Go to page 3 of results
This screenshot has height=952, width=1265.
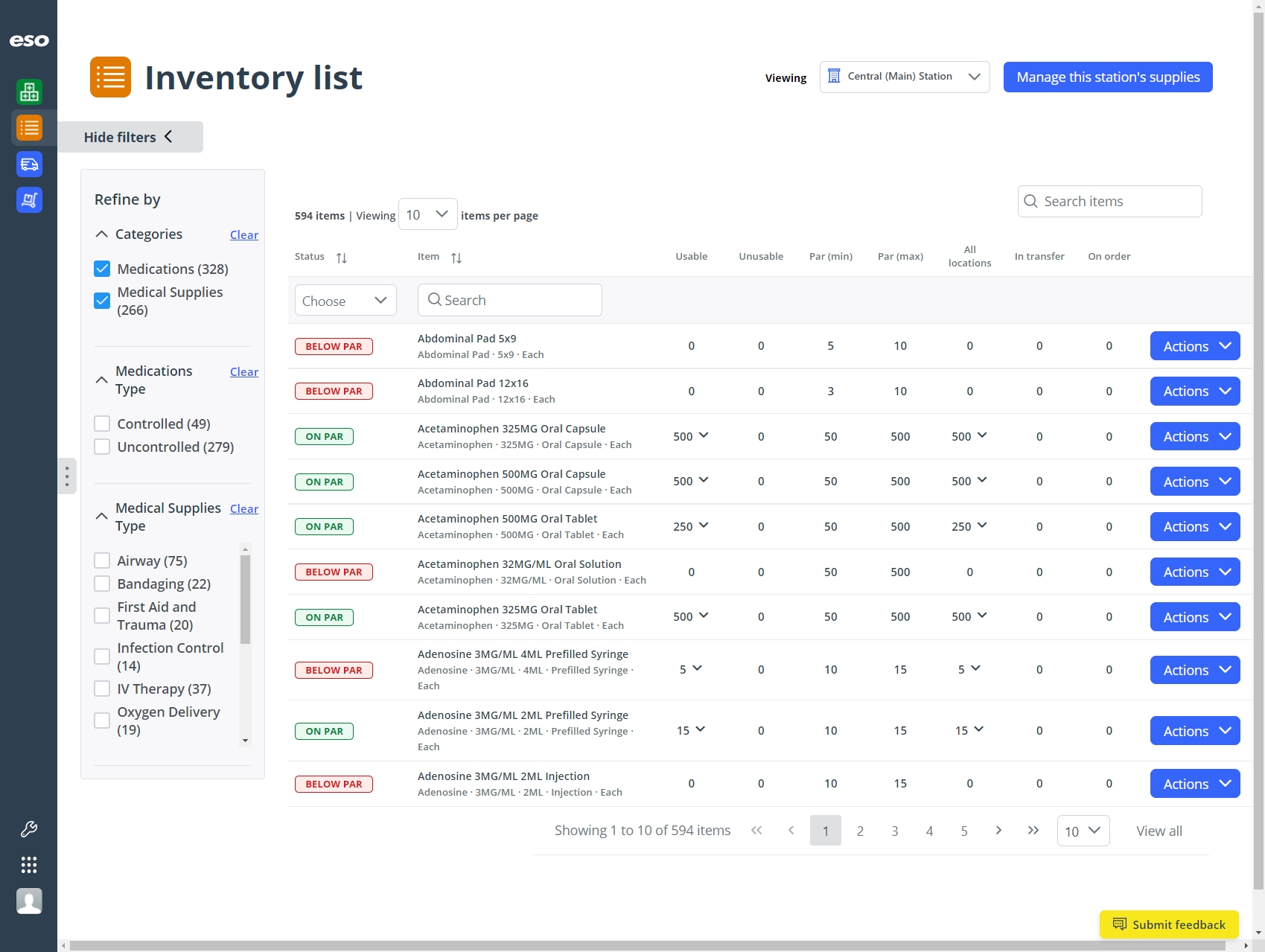tap(894, 831)
